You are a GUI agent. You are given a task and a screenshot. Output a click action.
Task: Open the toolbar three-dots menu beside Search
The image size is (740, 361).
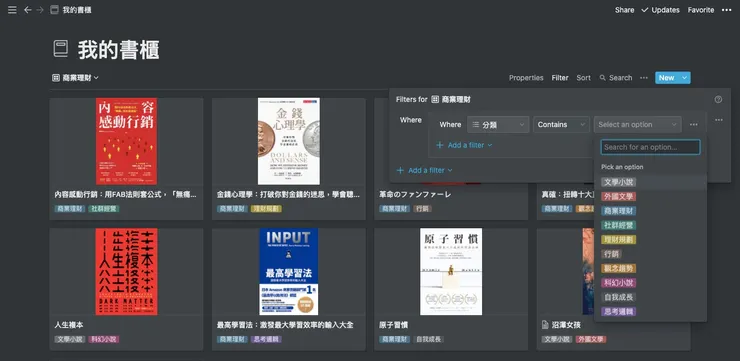click(644, 78)
